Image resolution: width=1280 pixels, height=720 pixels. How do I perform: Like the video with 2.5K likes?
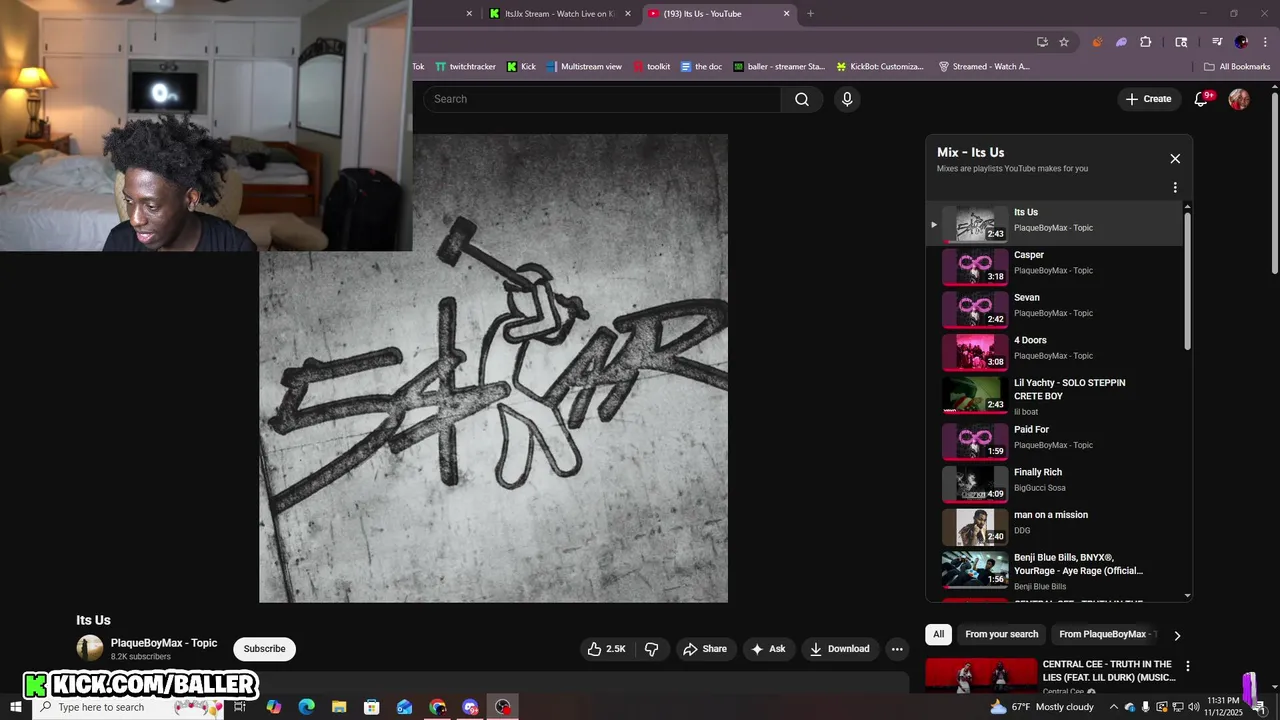607,649
